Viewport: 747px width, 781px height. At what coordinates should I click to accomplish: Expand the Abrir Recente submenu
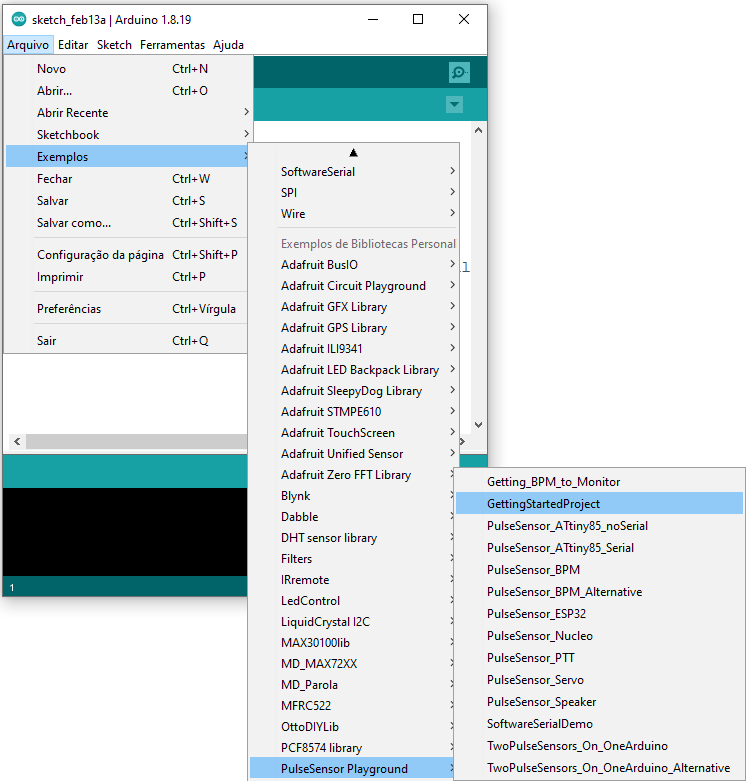coord(126,113)
